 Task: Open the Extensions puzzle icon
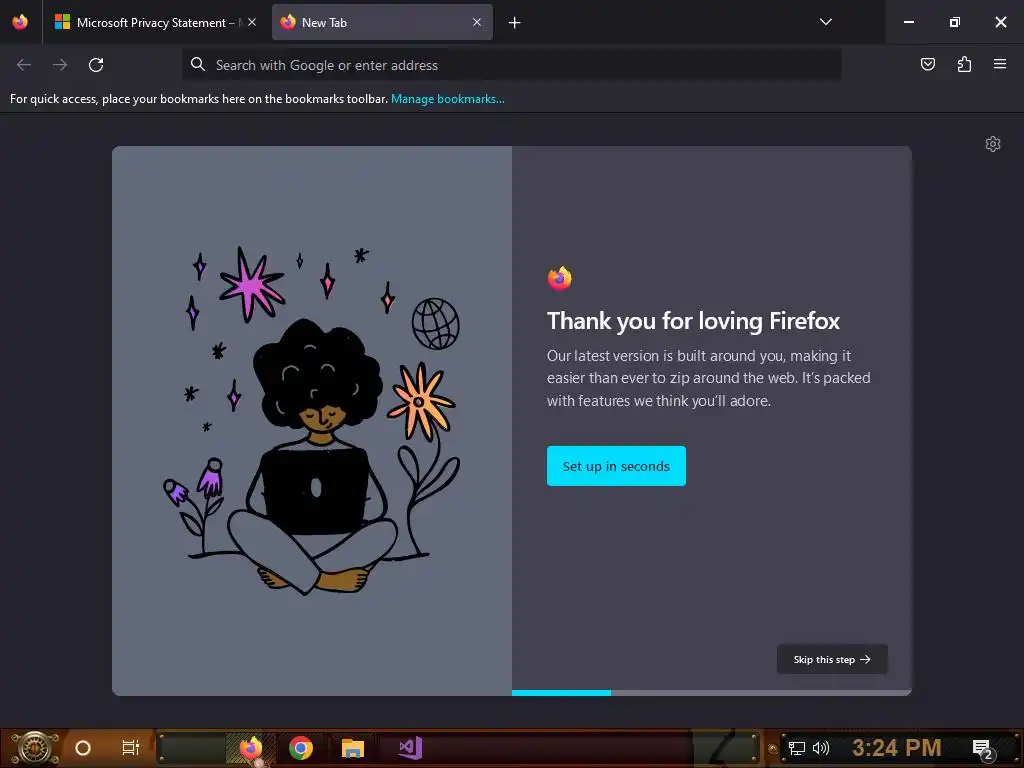tap(964, 64)
